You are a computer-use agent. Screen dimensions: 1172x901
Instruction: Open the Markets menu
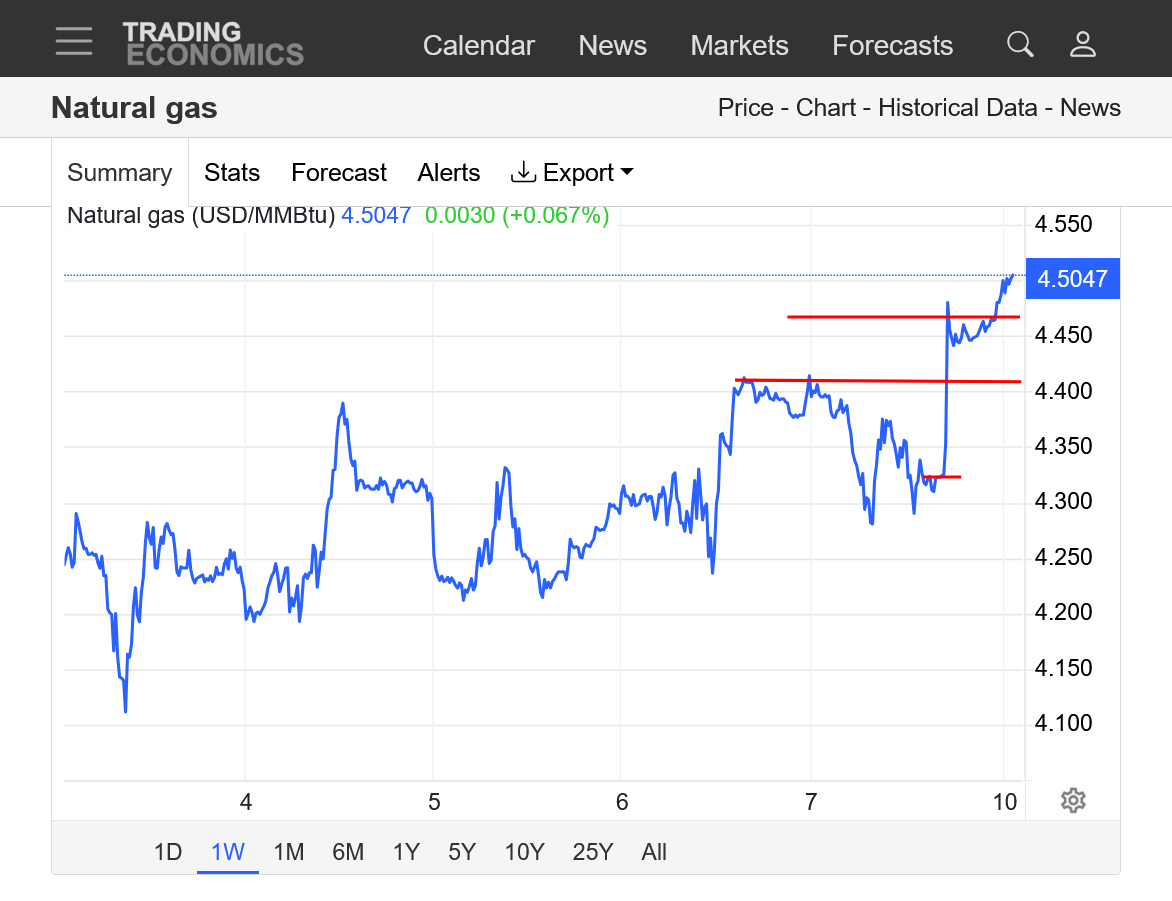pos(739,46)
